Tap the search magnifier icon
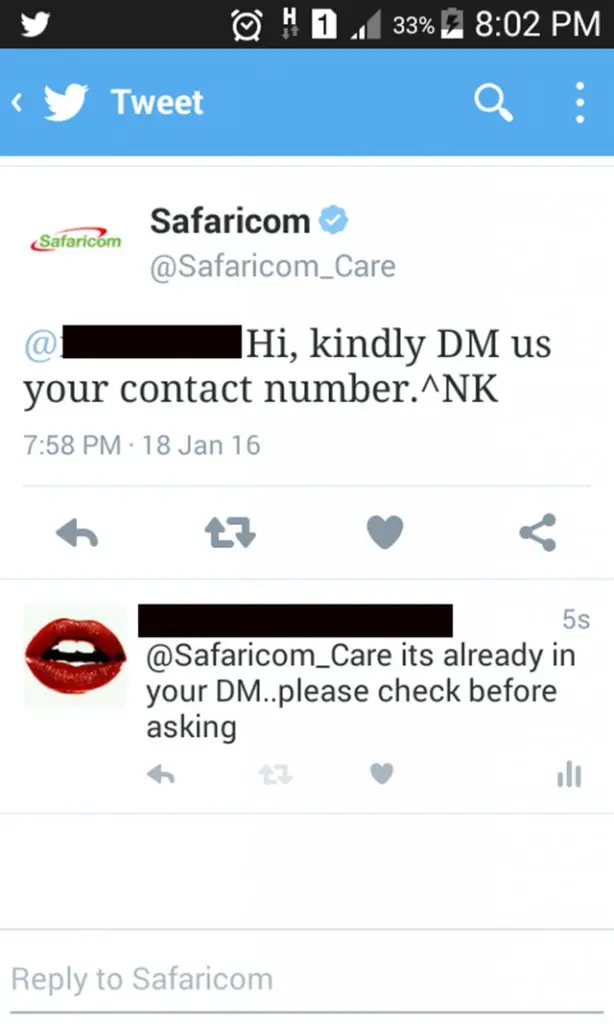The width and height of the screenshot is (614, 1024). point(493,103)
